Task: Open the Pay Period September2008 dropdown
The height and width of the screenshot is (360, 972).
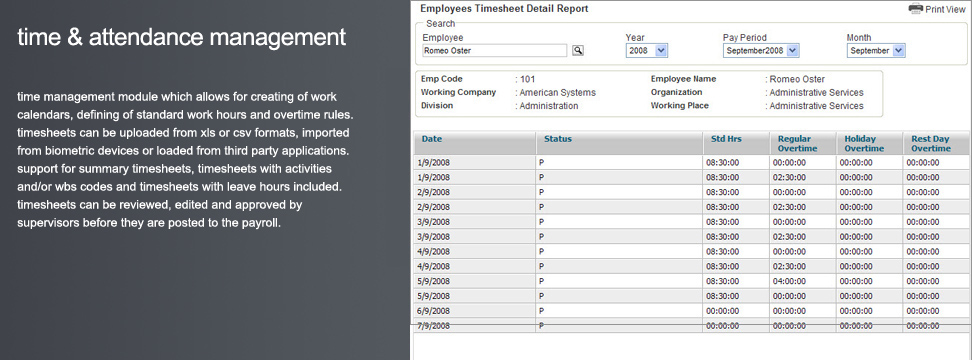Action: [x=761, y=51]
